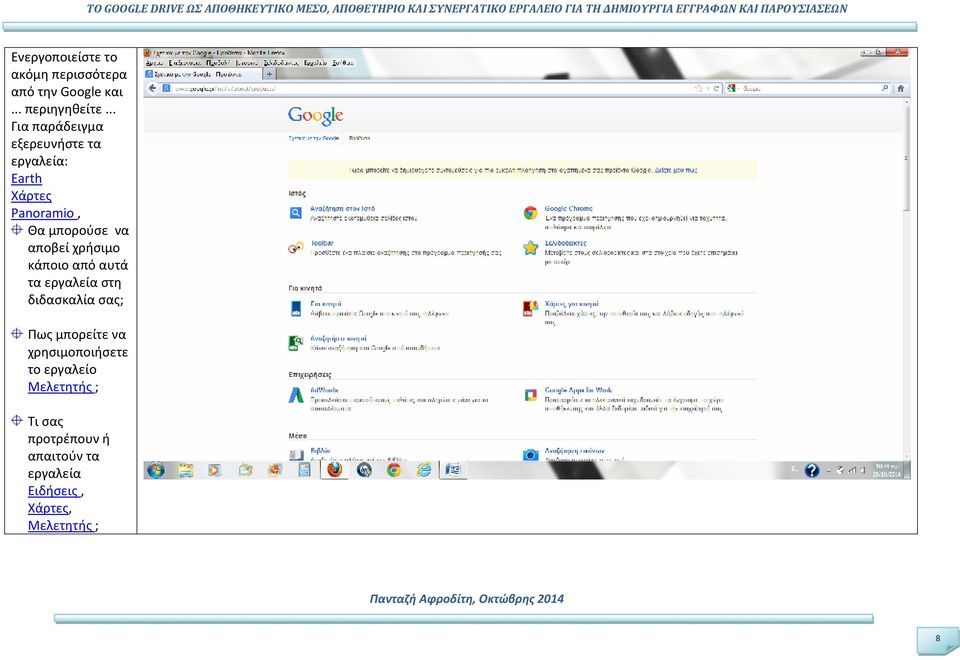
Task: Click the Chrome icon in the taskbar
Action: pos(394,470)
